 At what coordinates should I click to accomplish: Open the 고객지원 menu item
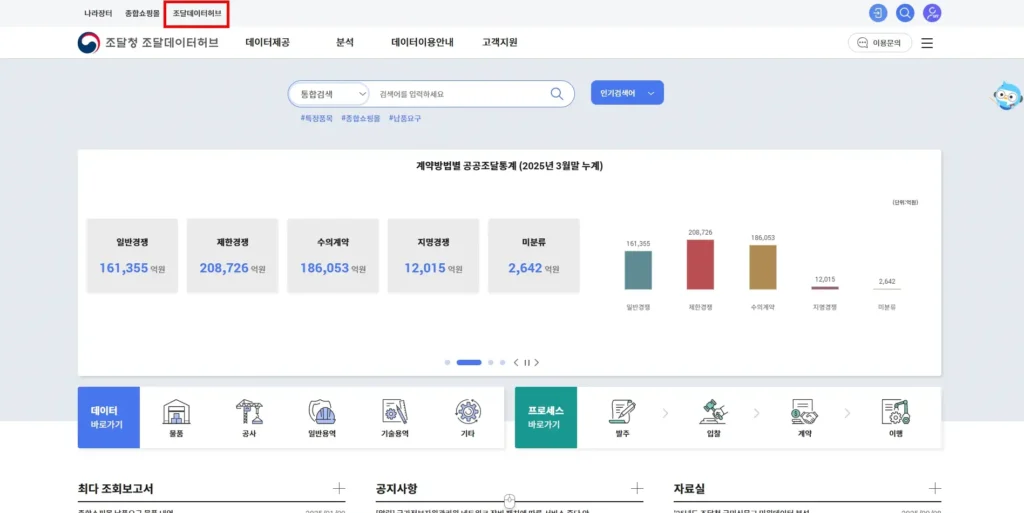click(x=499, y=43)
